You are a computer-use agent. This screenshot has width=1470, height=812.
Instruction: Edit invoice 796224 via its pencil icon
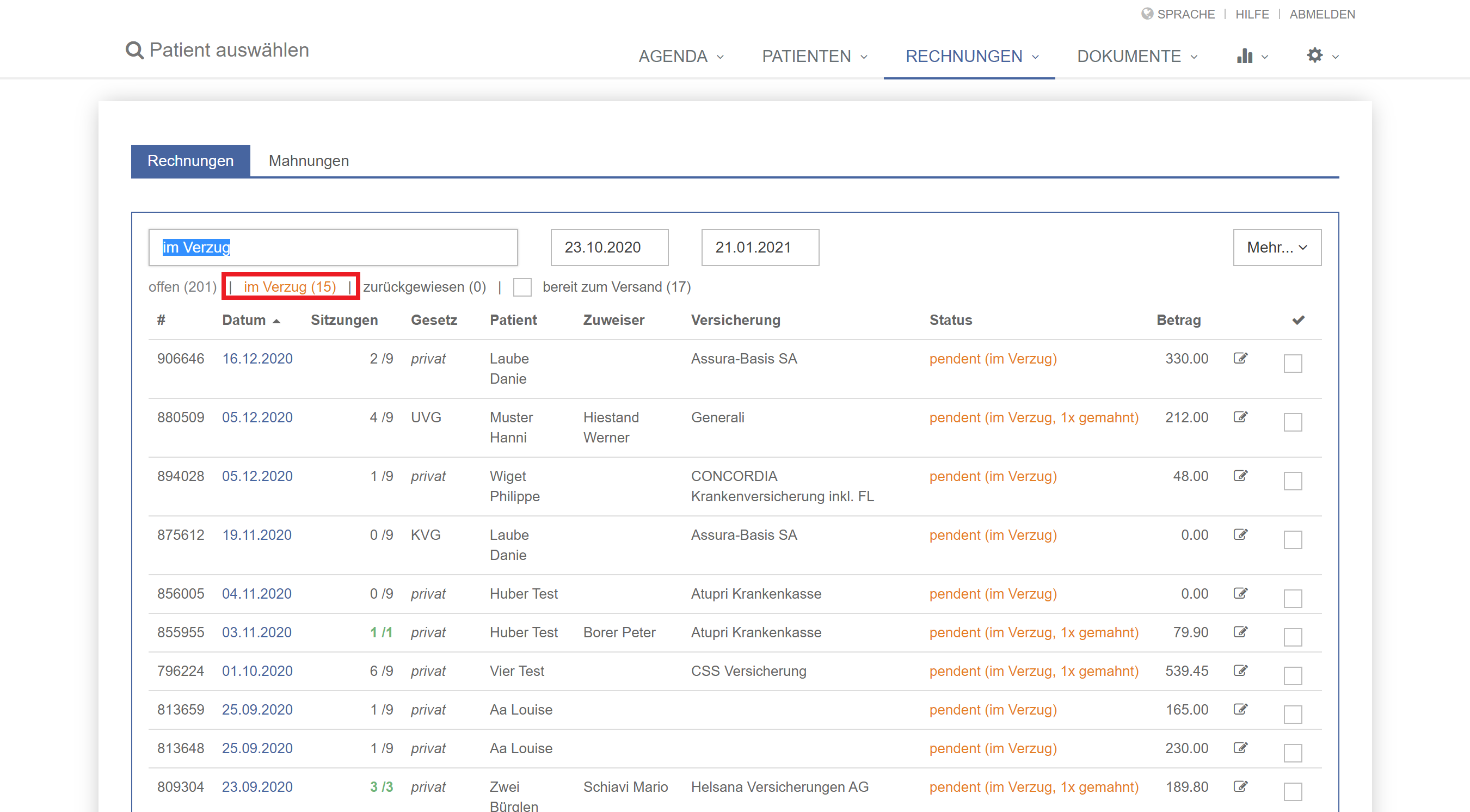point(1240,670)
